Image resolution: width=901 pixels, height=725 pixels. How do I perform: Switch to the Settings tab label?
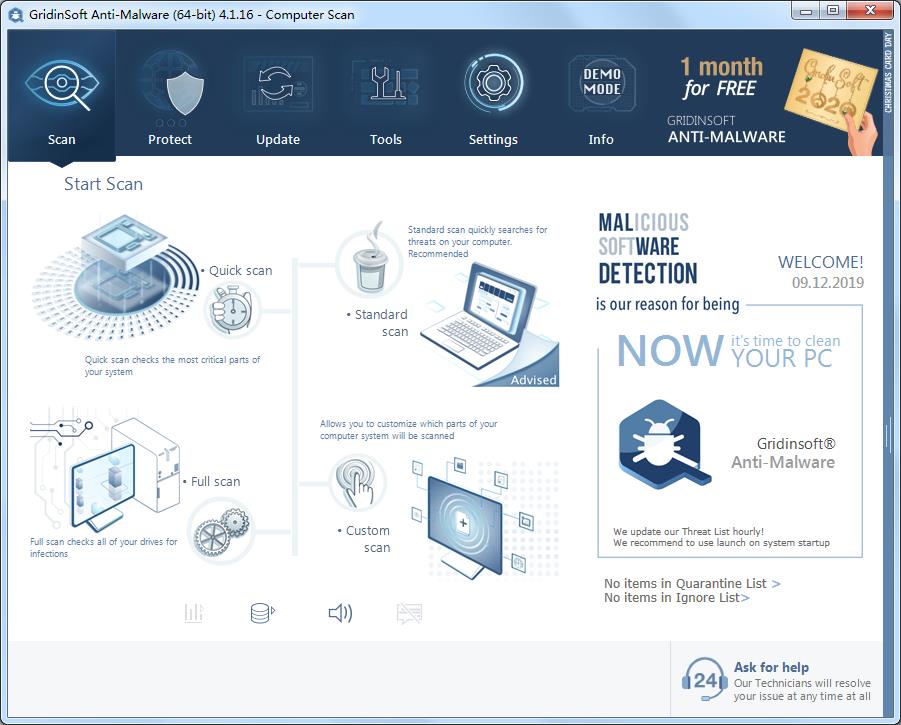pos(493,140)
